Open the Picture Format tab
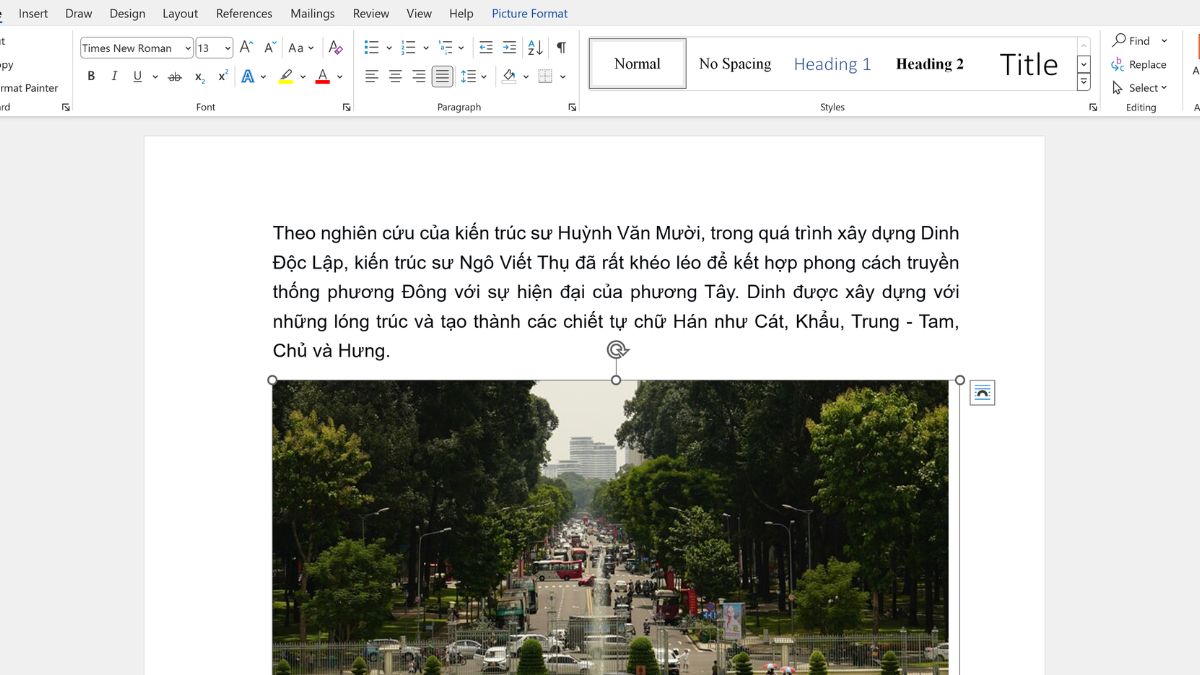 (530, 14)
